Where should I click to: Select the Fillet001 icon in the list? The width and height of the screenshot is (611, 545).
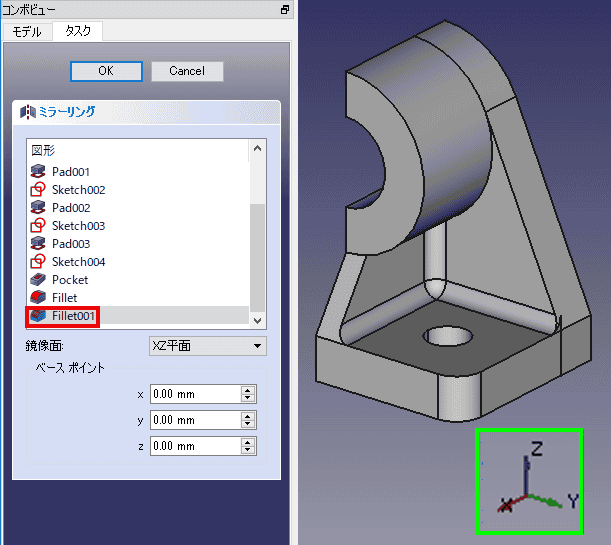click(38, 316)
